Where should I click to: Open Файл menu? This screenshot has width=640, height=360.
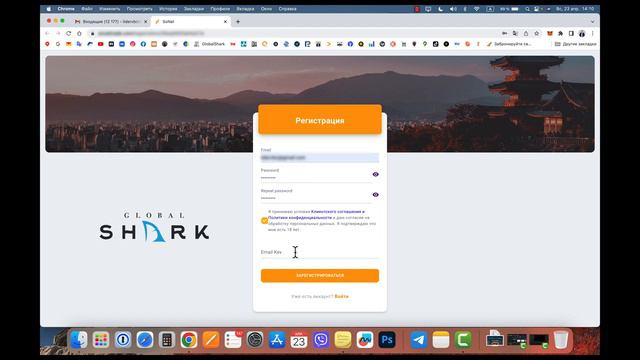click(87, 9)
